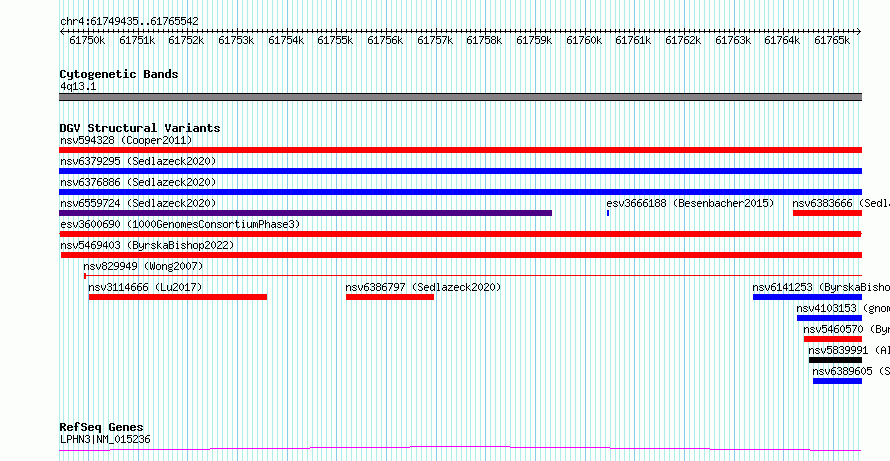Click the nsv6379295 blue variant bar

460,171
